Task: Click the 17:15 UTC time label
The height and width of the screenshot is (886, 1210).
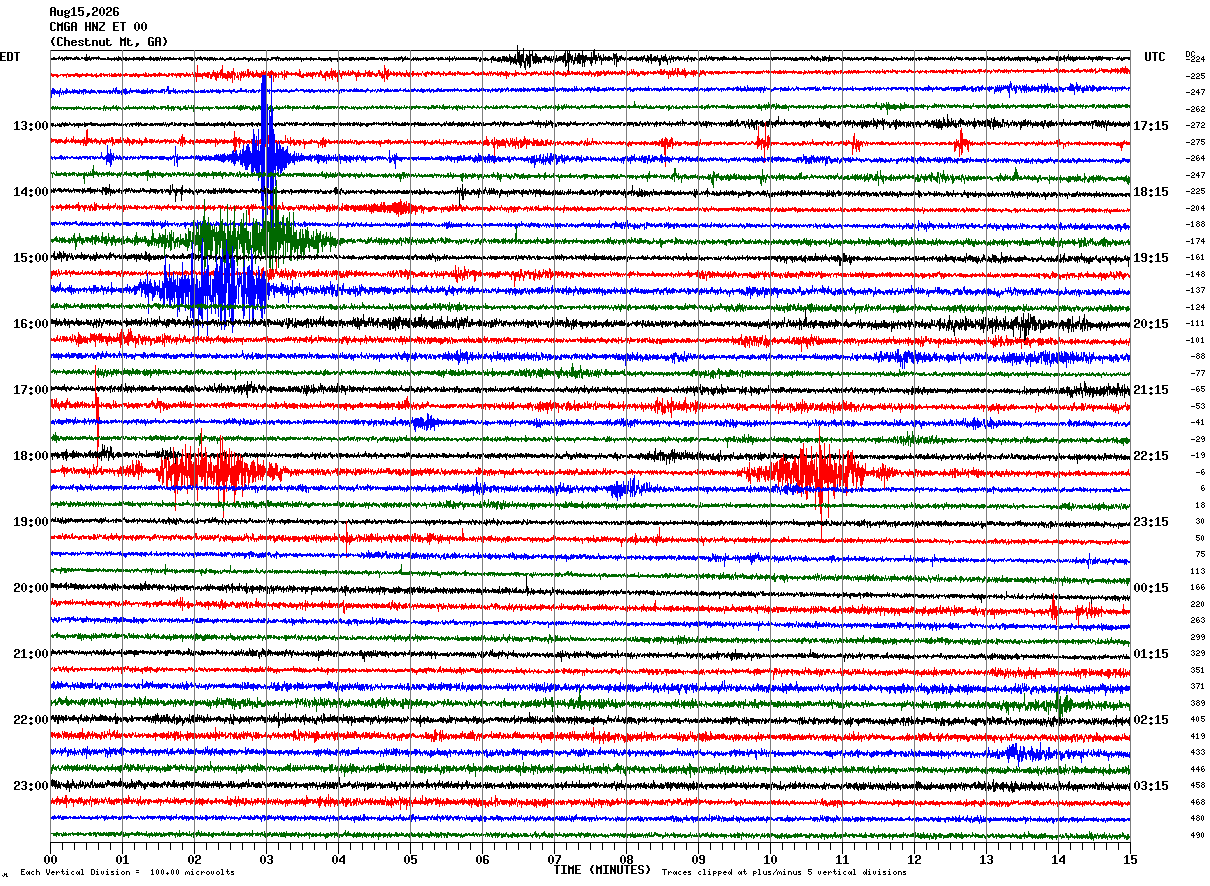Action: pyautogui.click(x=1151, y=126)
